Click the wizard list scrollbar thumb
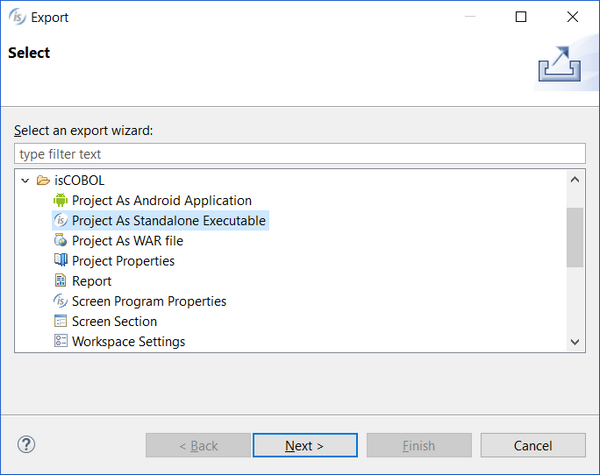Screen dimensions: 600x475 click(575, 237)
